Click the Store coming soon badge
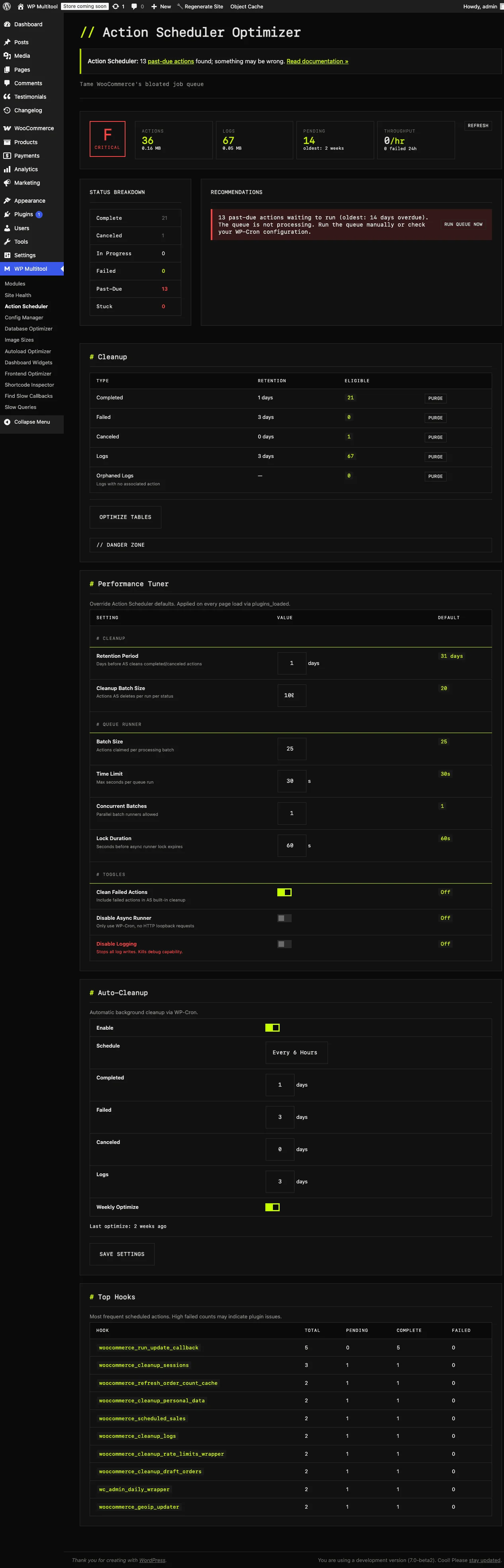Viewport: 504px width, 1568px height. tap(85, 6)
